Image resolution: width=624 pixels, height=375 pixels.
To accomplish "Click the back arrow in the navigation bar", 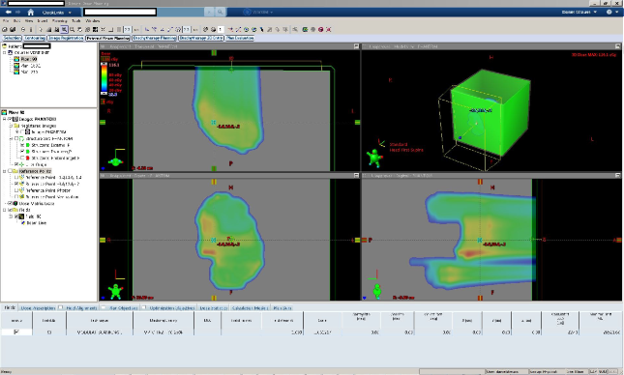I will [8, 12].
